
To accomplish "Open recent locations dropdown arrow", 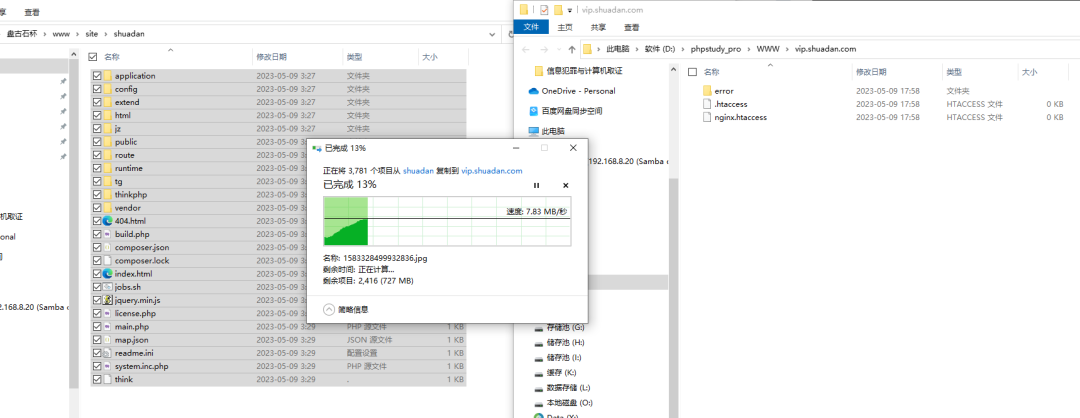I will 557,50.
